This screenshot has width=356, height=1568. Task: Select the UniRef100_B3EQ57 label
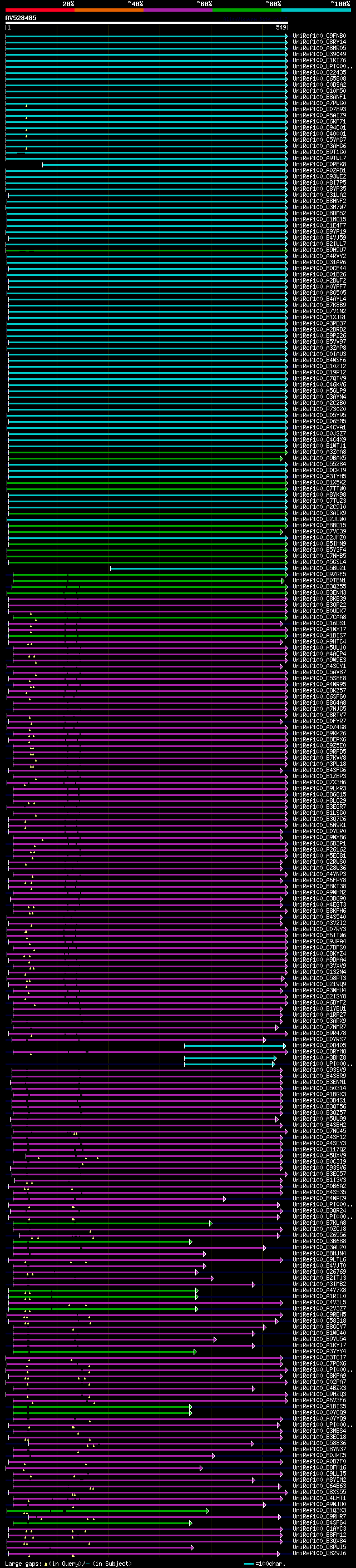point(319,1174)
